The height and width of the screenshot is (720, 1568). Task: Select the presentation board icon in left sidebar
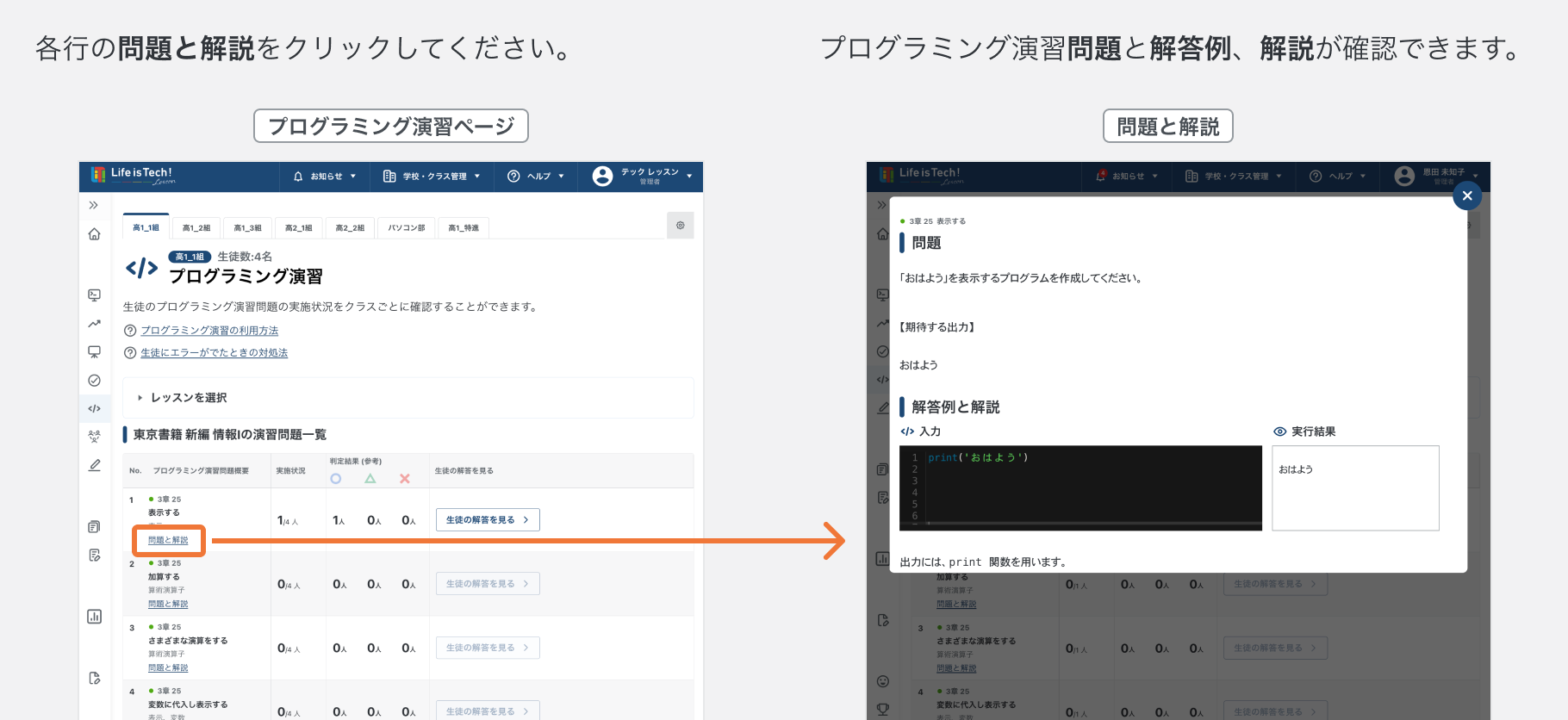click(95, 352)
